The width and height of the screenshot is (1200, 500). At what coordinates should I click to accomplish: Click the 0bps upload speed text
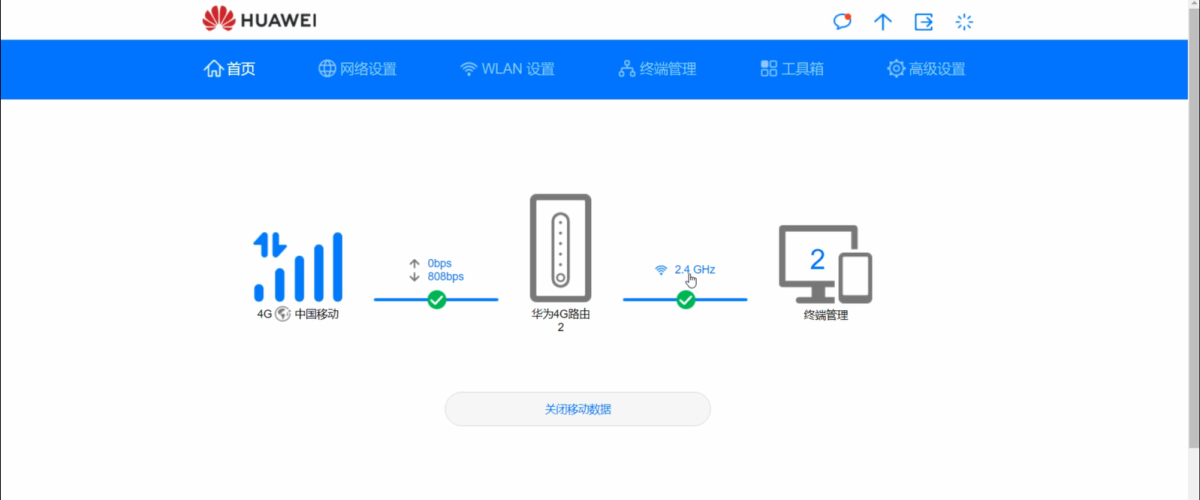point(441,263)
